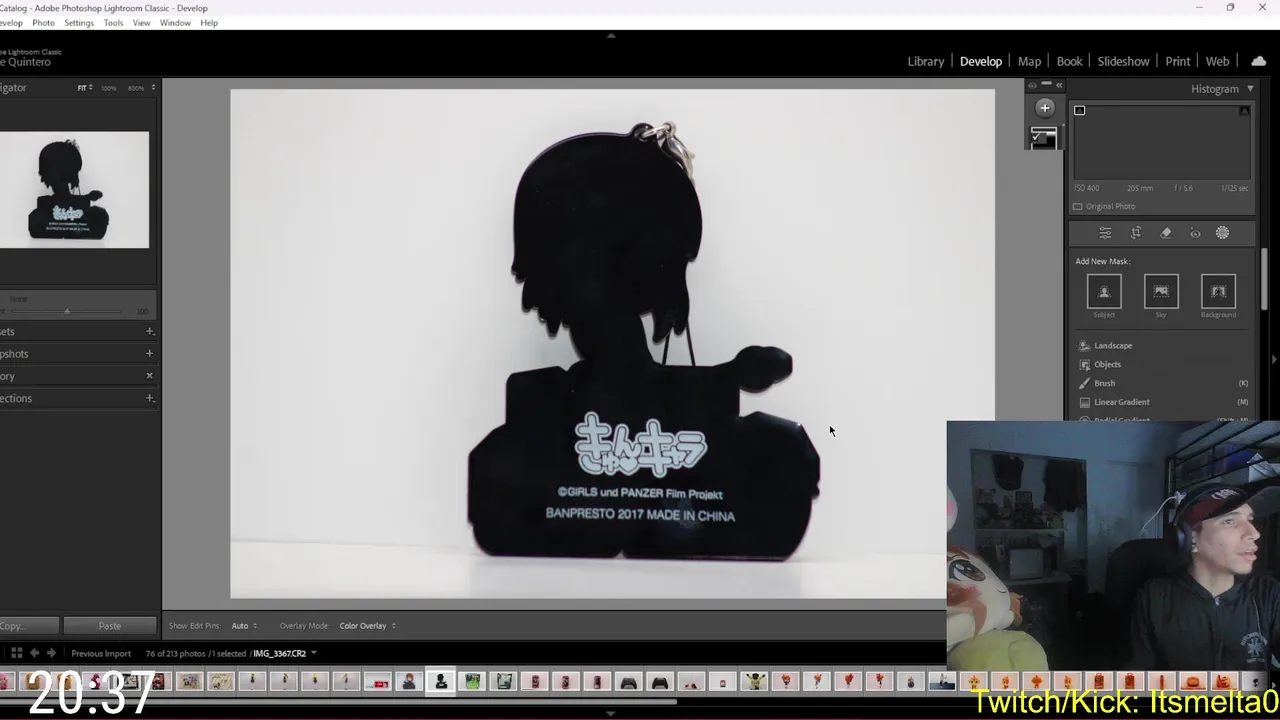Collapse the masks panel with double arrow
This screenshot has width=1280, height=720.
tap(1059, 85)
